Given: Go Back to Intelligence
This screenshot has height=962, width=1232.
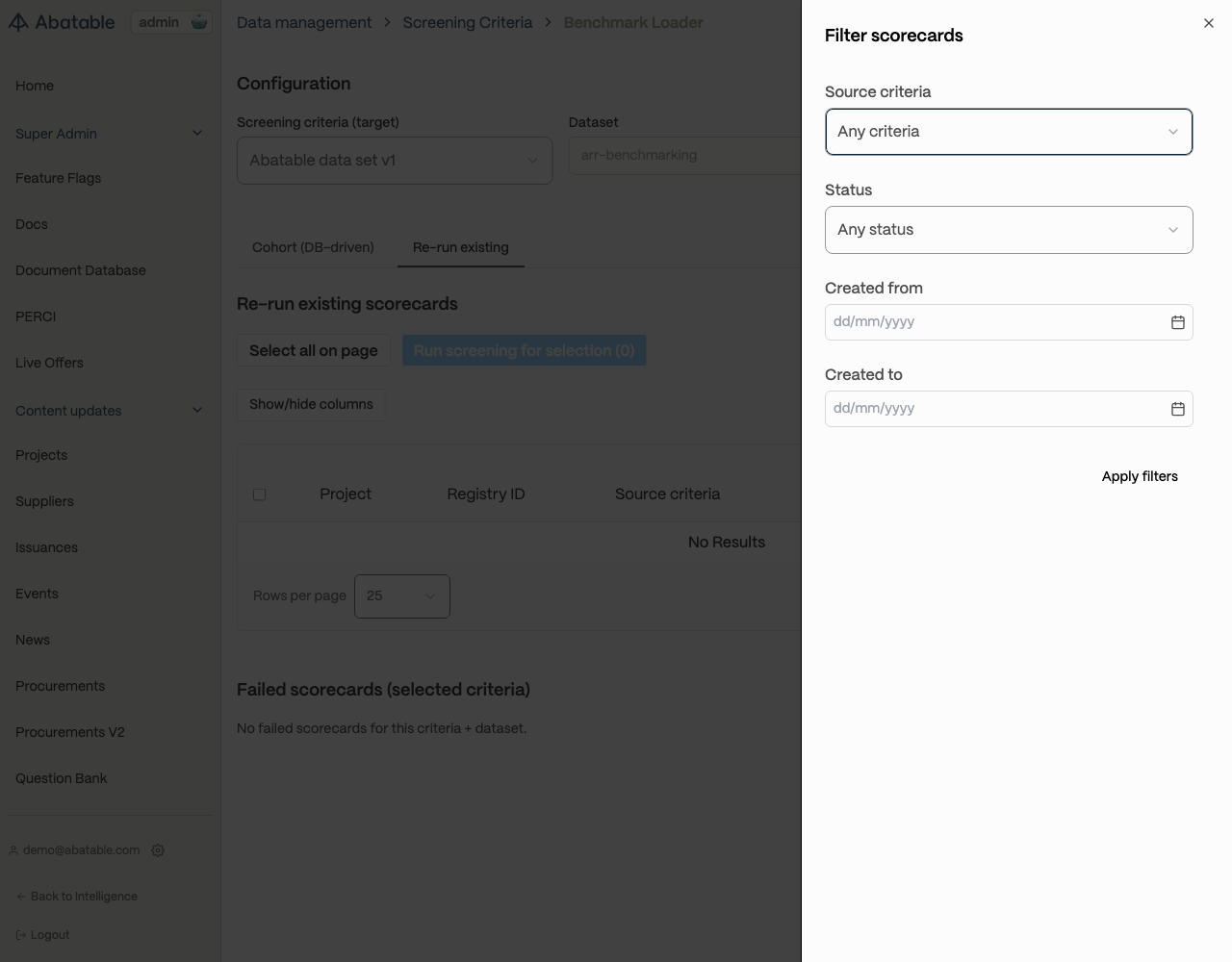Looking at the screenshot, I should pos(77,897).
